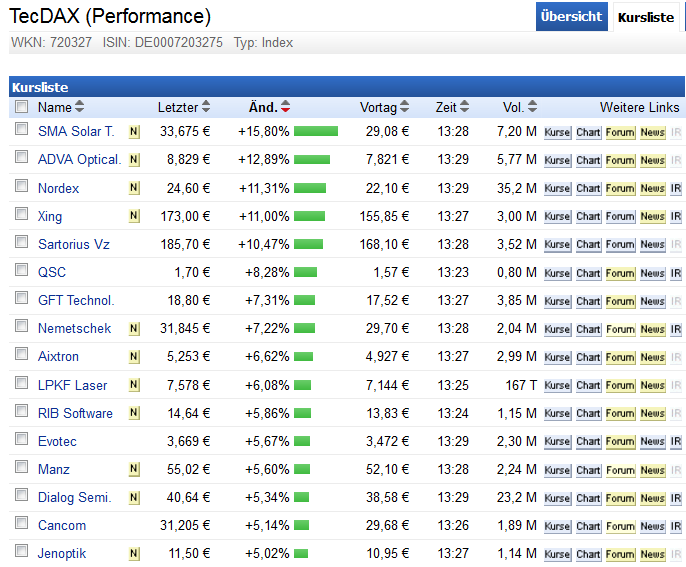Open the Chart button for Sartorius Vz
This screenshot has width=686, height=567.
click(x=588, y=245)
